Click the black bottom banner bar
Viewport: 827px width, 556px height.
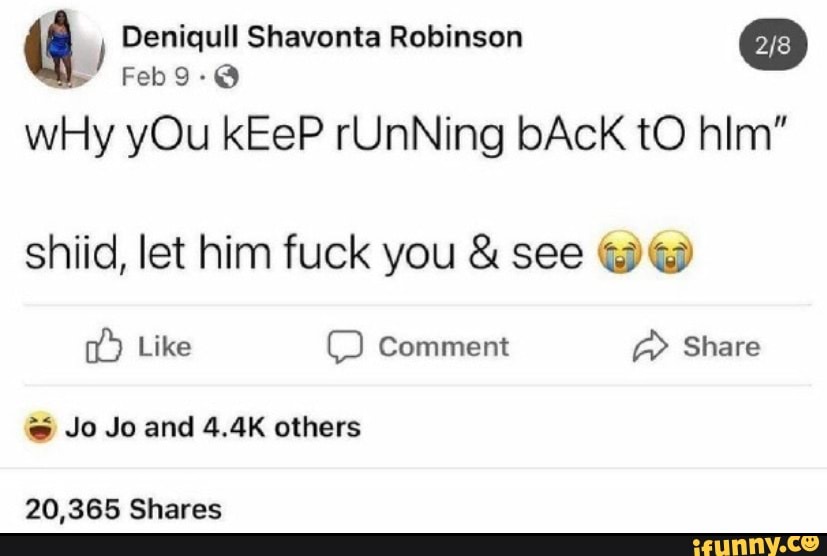pyautogui.click(x=414, y=544)
